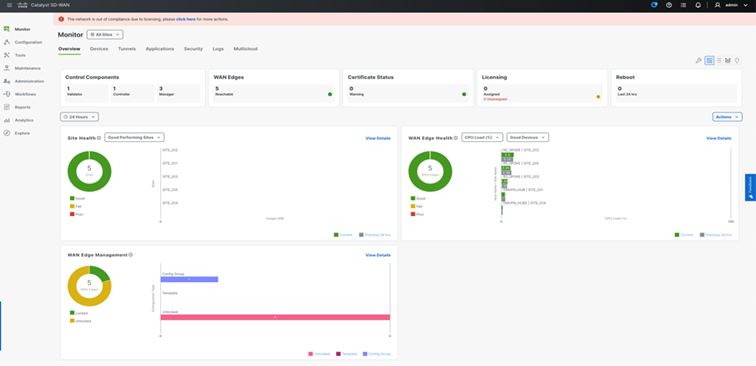The height and width of the screenshot is (366, 756).
Task: Click the WAN Edge Management info icon
Action: [131, 255]
